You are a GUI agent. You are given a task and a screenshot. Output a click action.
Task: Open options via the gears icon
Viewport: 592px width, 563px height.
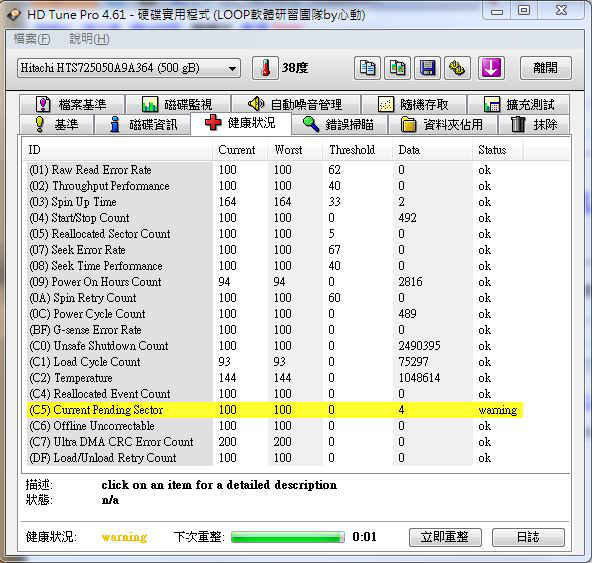tap(457, 68)
